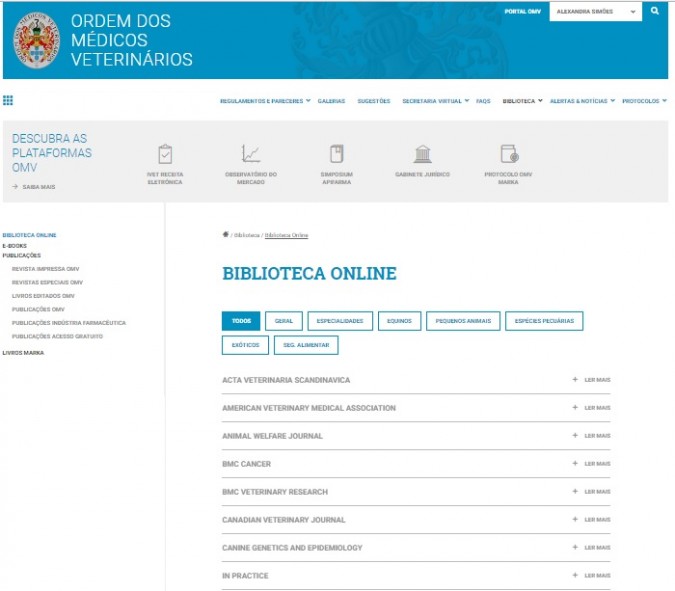Click the Portal OMV link
675x591 pixels.
pyautogui.click(x=523, y=11)
